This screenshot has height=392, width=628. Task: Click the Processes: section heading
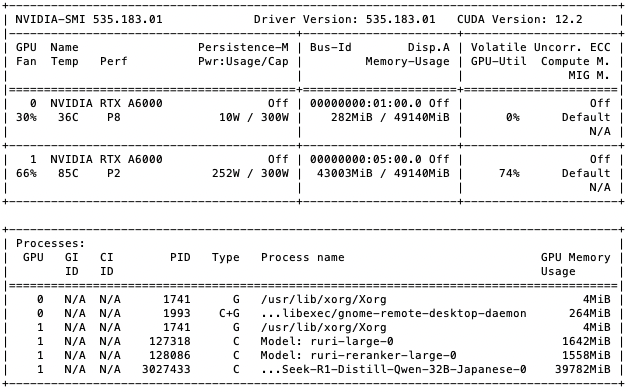[x=50, y=243]
